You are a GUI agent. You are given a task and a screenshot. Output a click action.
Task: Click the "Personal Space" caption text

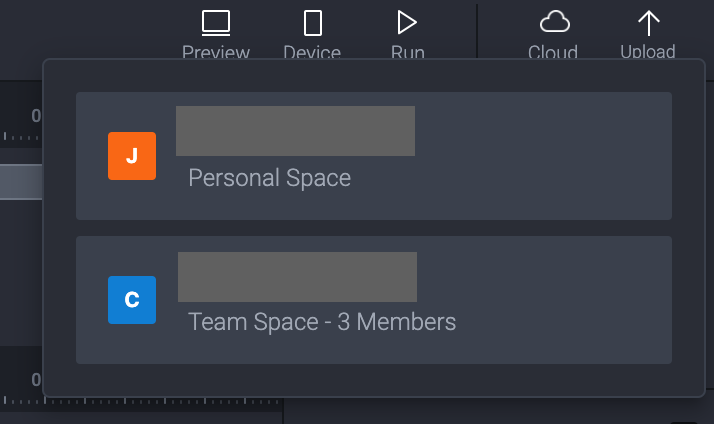pyautogui.click(x=270, y=178)
